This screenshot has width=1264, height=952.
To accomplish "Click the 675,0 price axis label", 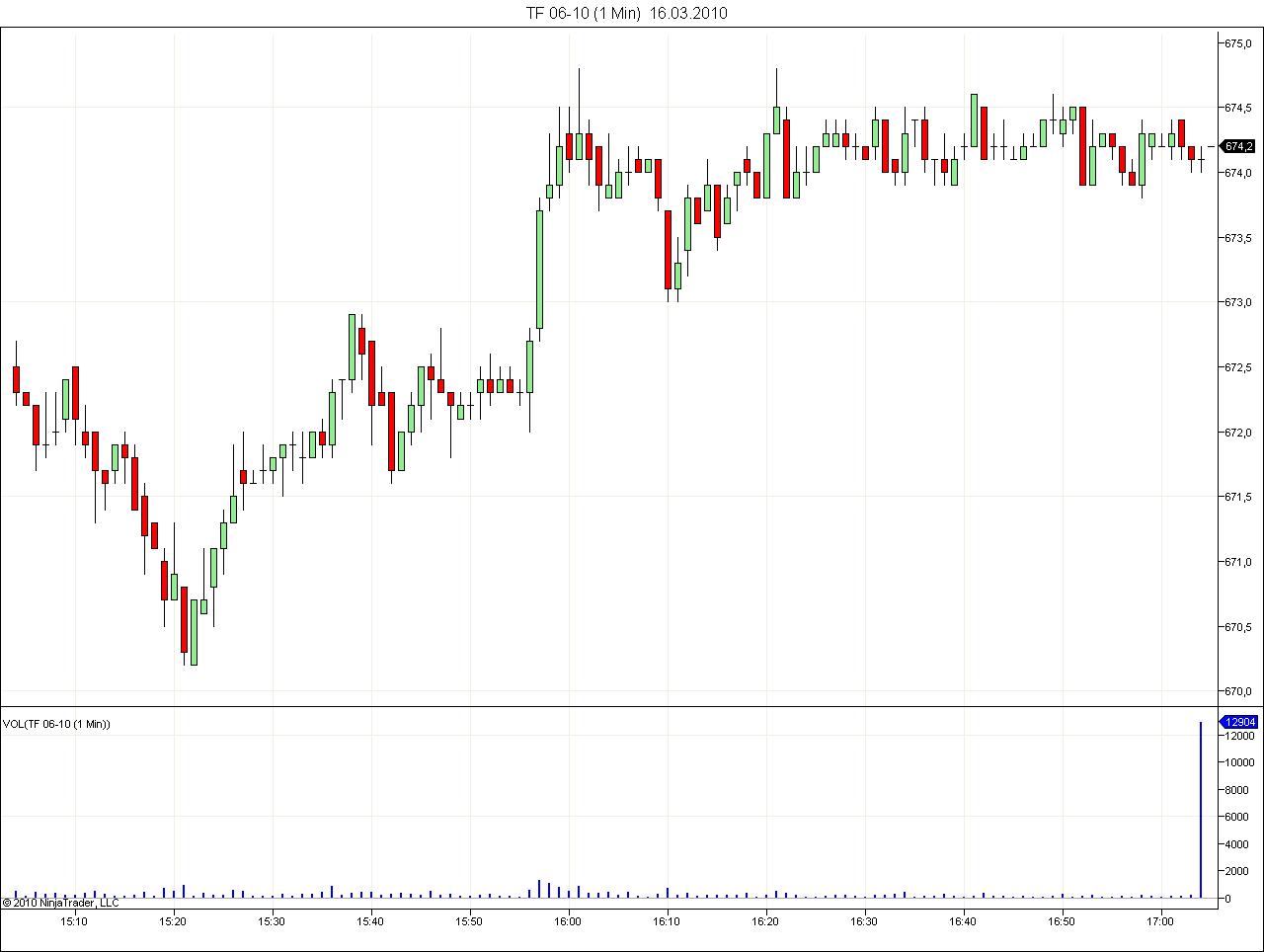I will tap(1238, 43).
